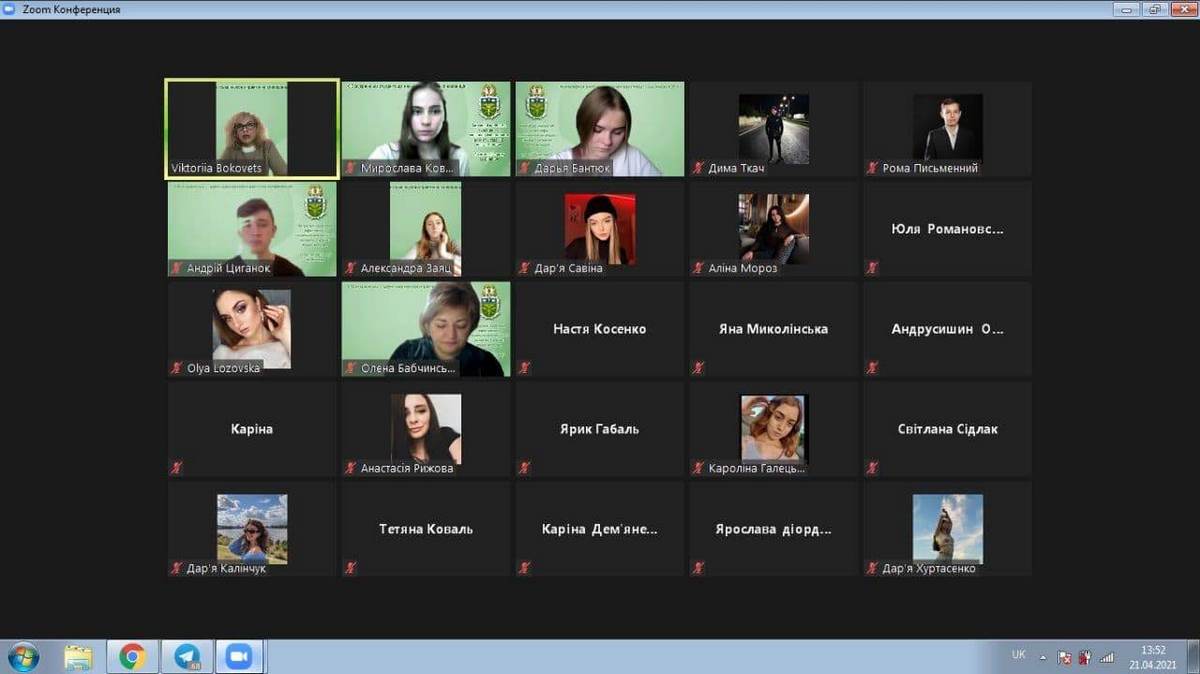The image size is (1200, 674).
Task: Open Google Chrome from the taskbar
Action: pyautogui.click(x=132, y=656)
